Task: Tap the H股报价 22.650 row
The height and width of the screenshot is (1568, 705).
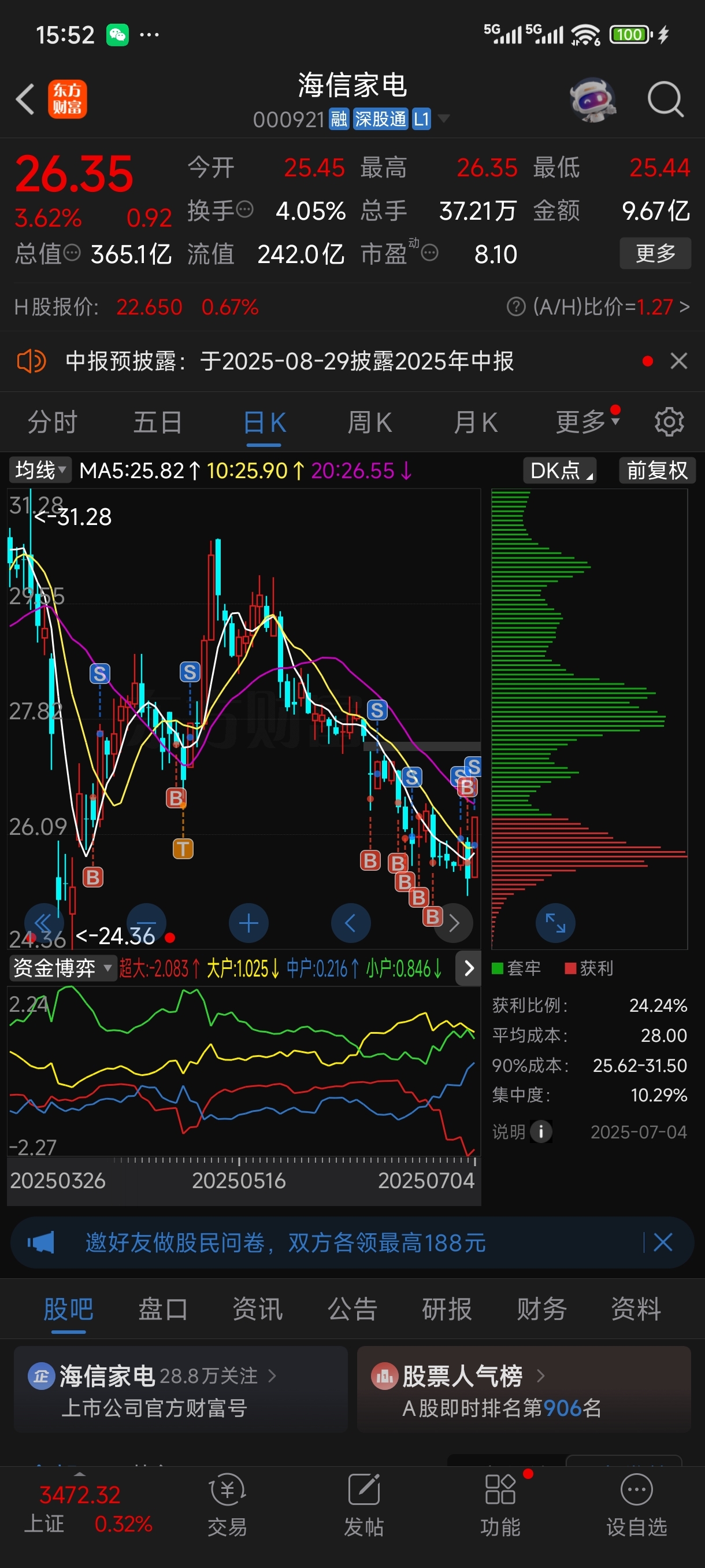Action: [x=136, y=307]
